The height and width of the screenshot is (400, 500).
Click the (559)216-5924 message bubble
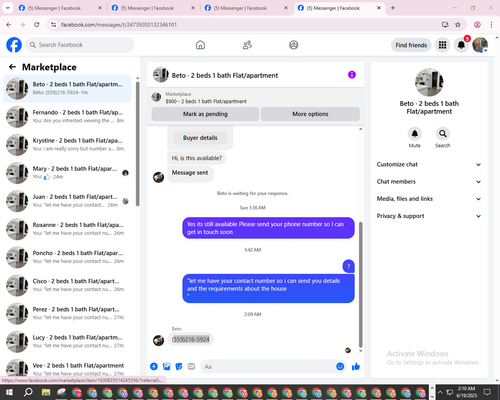pyautogui.click(x=191, y=339)
